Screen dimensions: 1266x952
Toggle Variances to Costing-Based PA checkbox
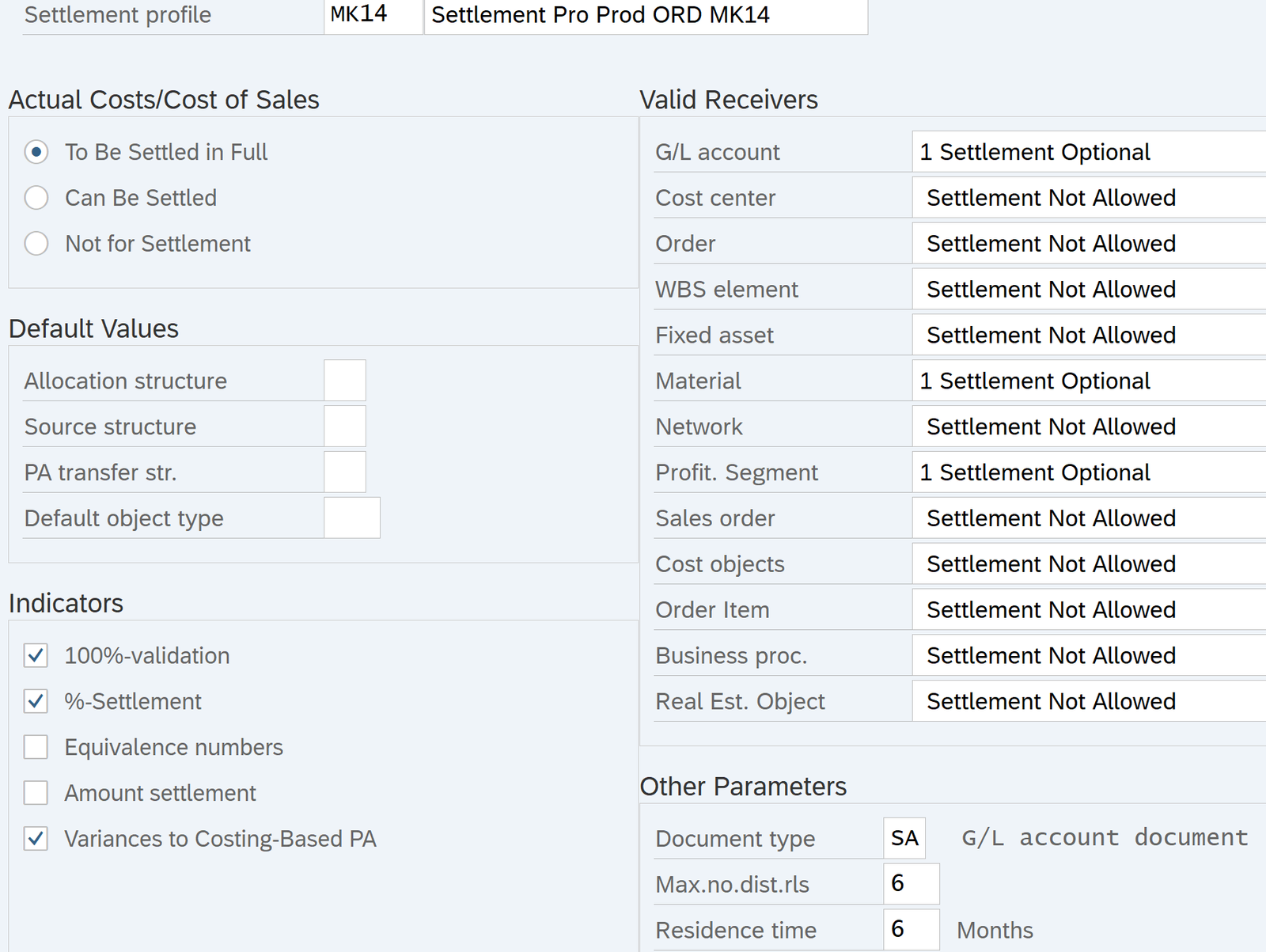[36, 839]
